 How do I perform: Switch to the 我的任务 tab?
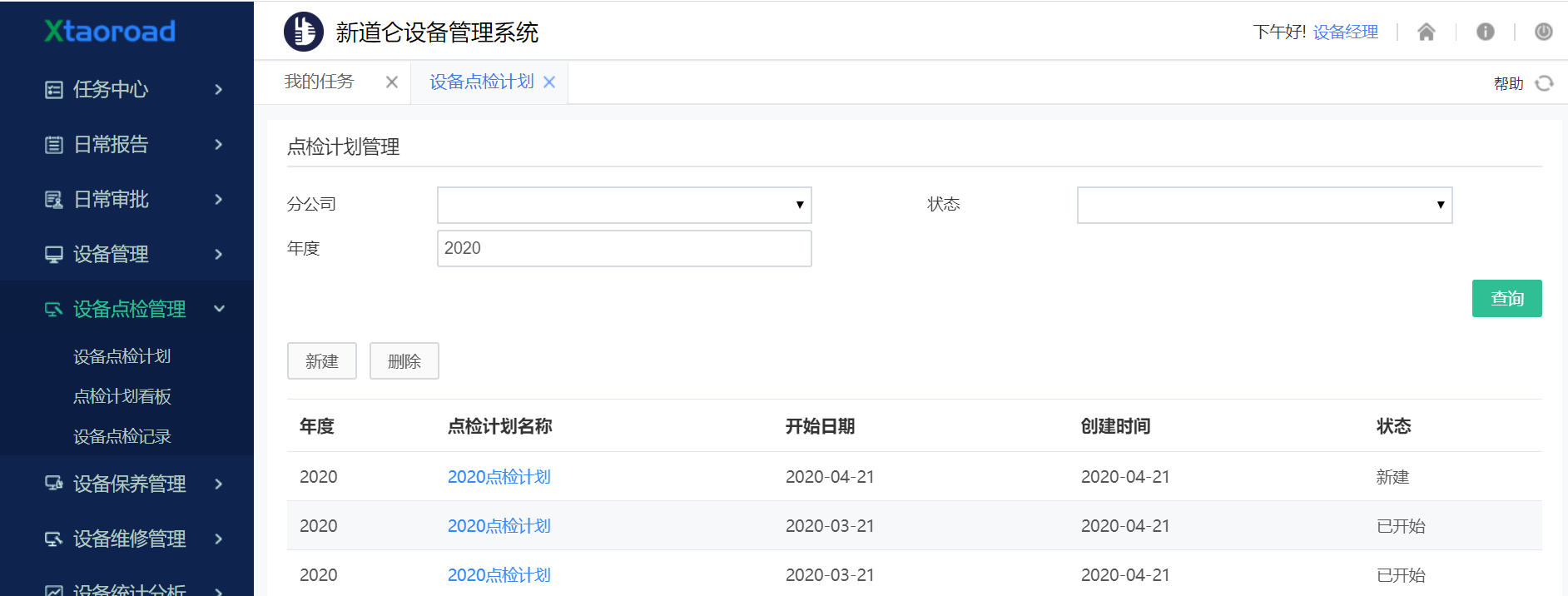[319, 82]
